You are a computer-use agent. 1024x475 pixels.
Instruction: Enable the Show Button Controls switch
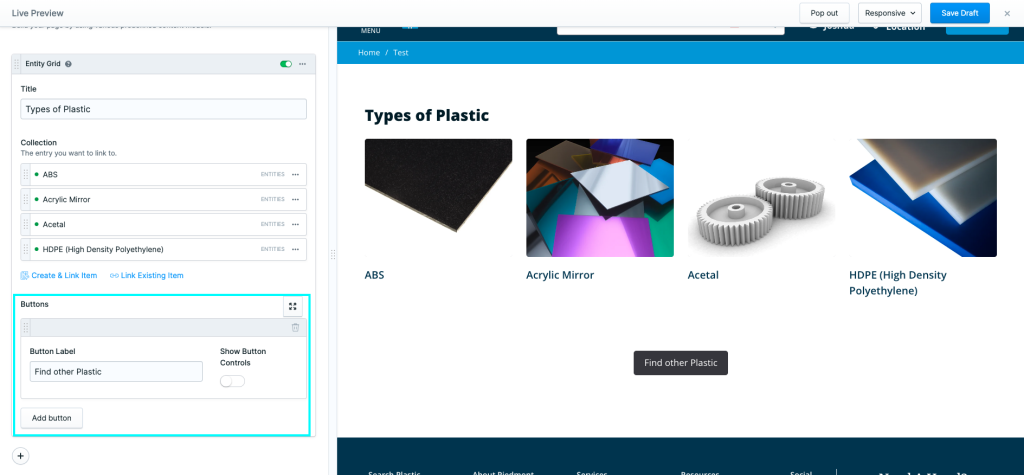tap(232, 381)
